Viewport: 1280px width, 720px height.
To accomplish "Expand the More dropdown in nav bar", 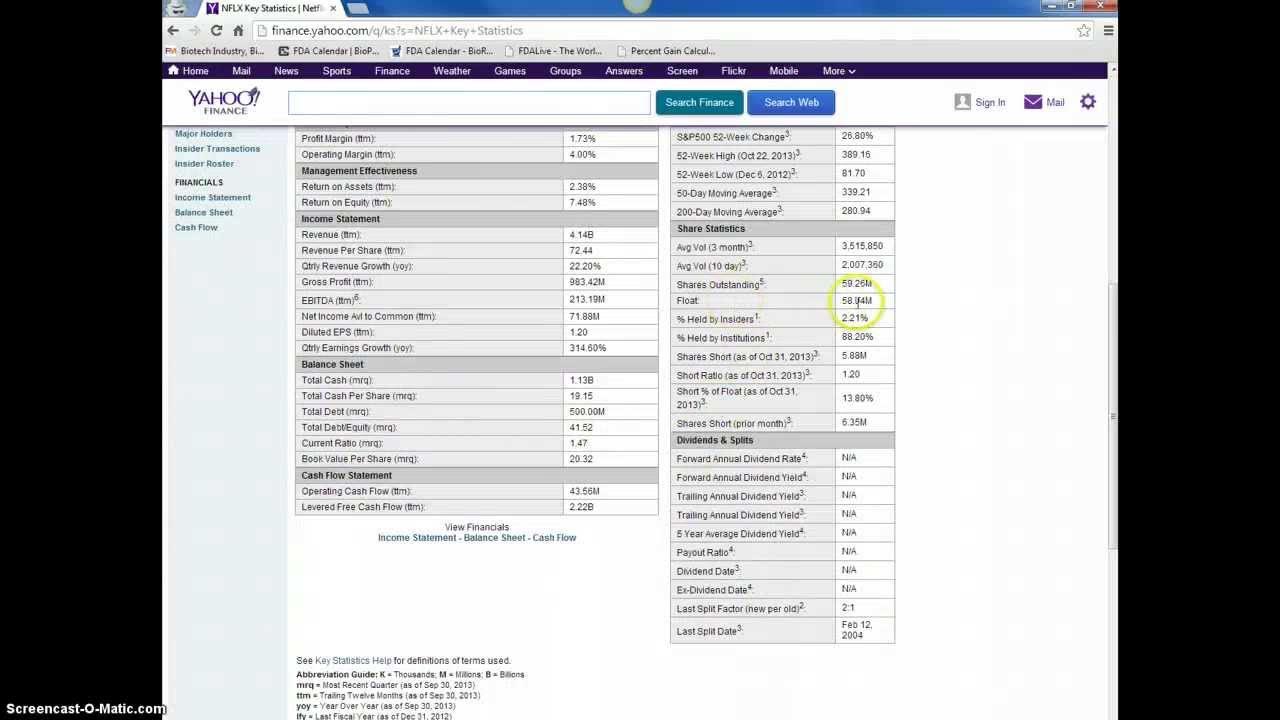I will 839,71.
